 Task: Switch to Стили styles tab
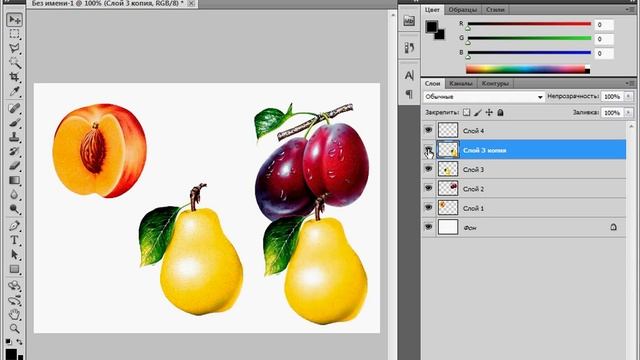495,9
